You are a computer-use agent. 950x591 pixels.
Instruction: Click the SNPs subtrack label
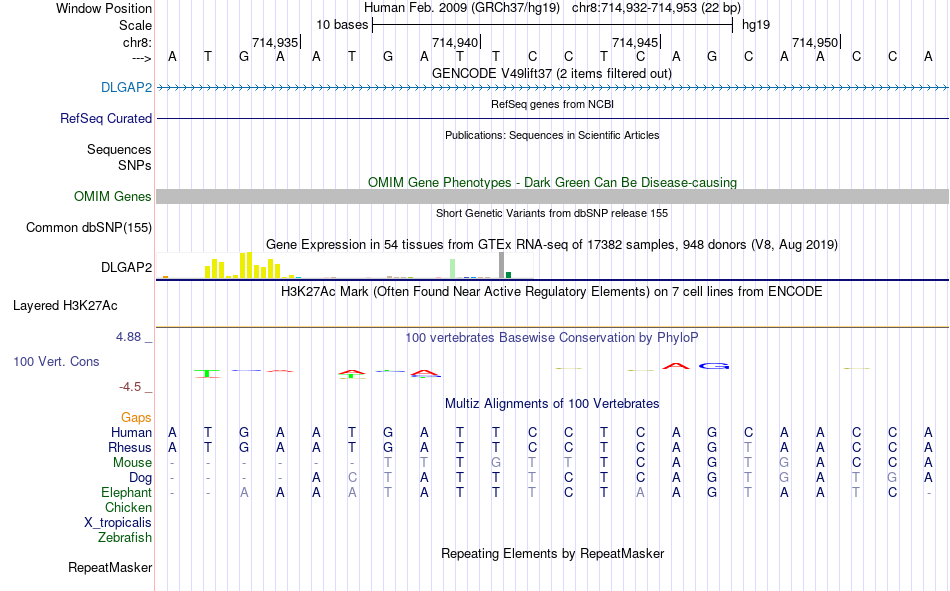[135, 165]
